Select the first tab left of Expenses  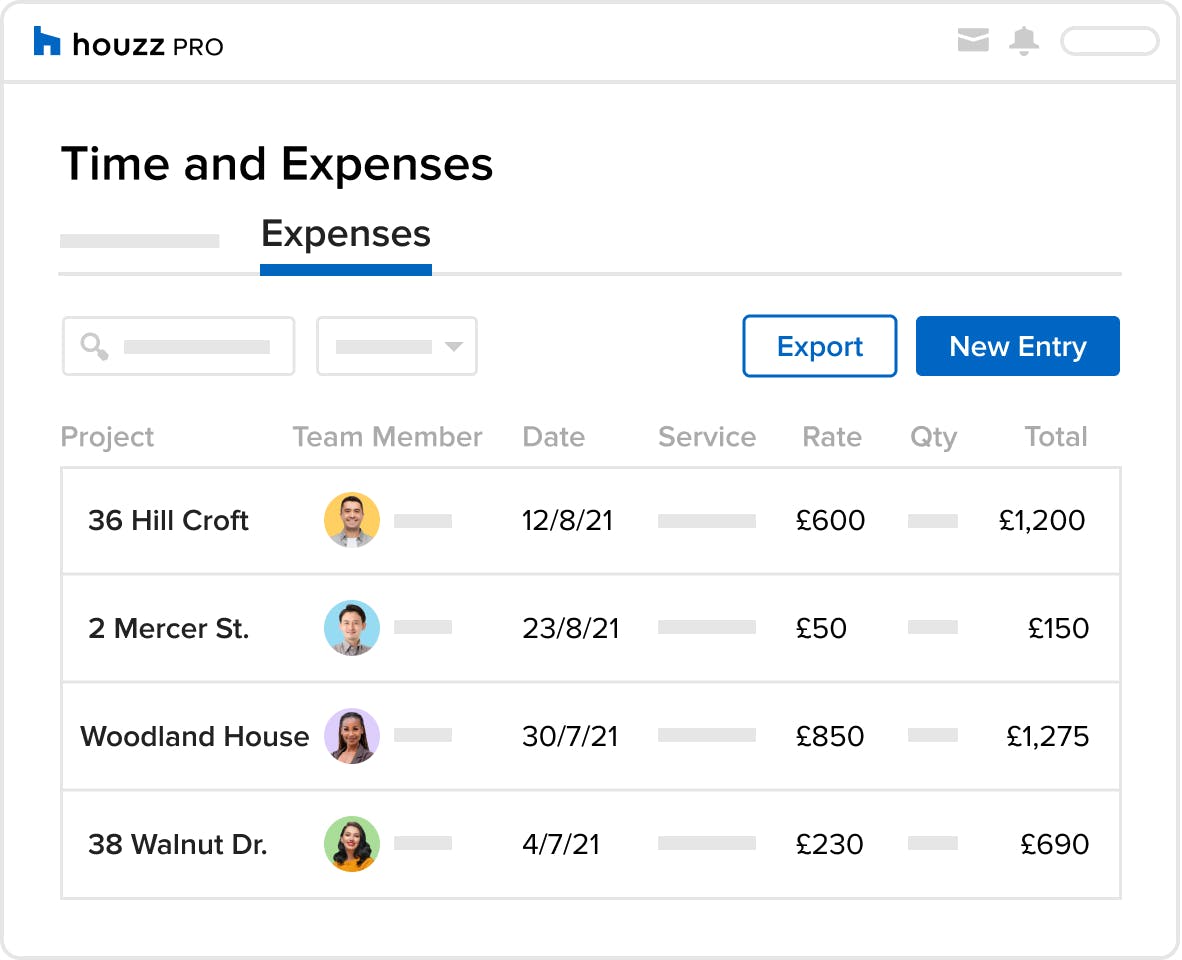point(139,239)
